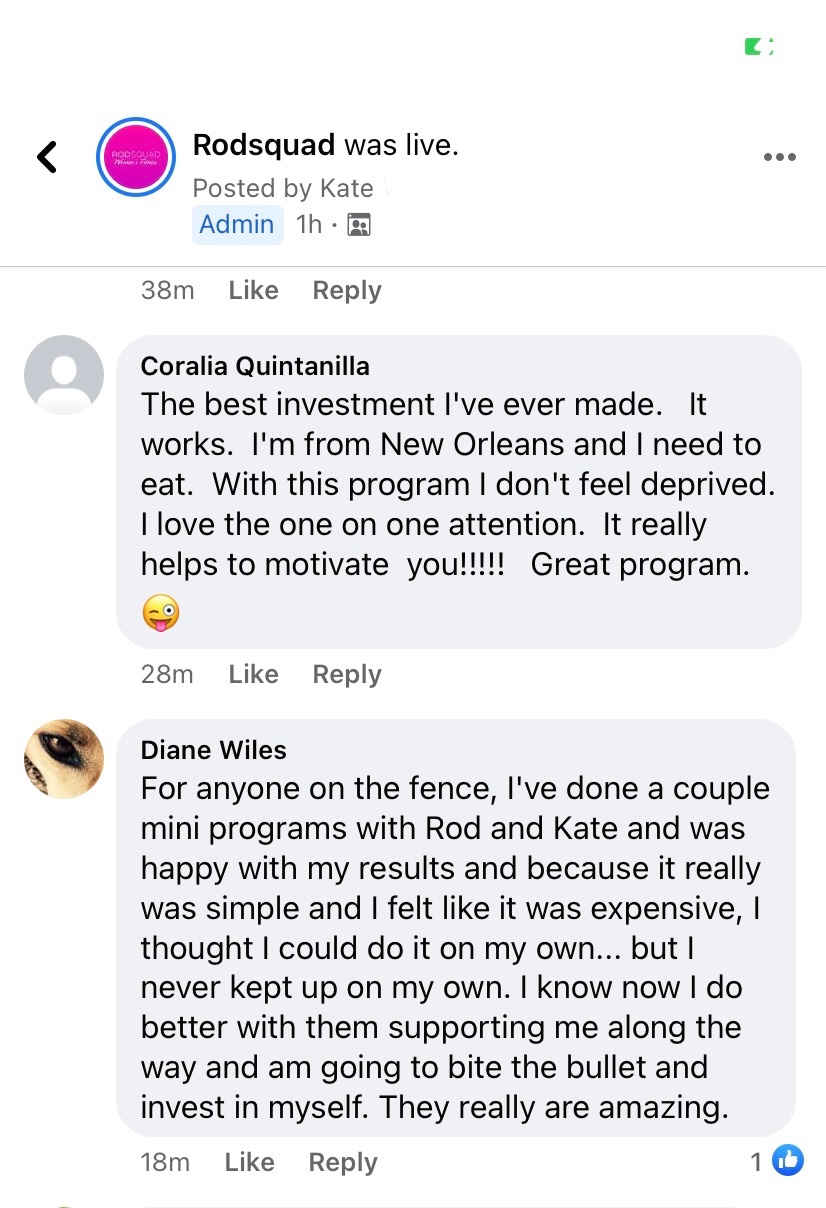826x1208 pixels.
Task: Tap the battery indicator in status bar
Action: (759, 46)
